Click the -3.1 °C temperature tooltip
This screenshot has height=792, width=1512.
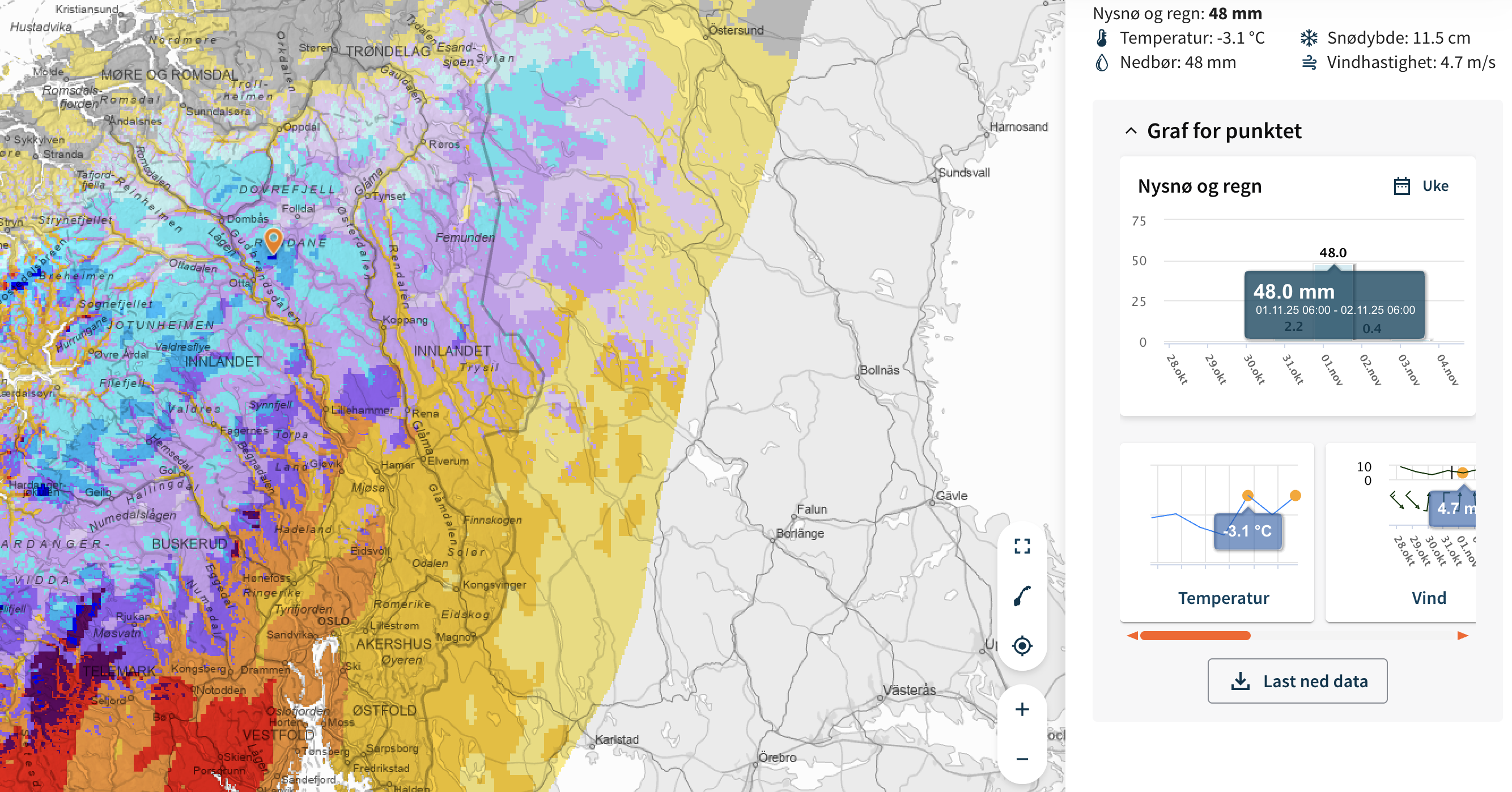[1247, 531]
